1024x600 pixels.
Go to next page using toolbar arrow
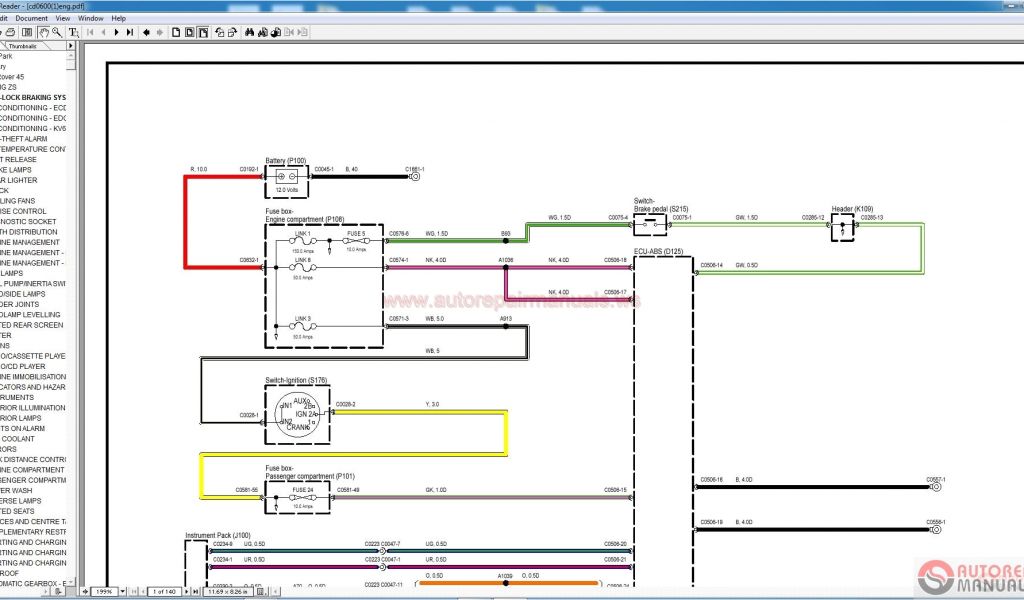117,32
